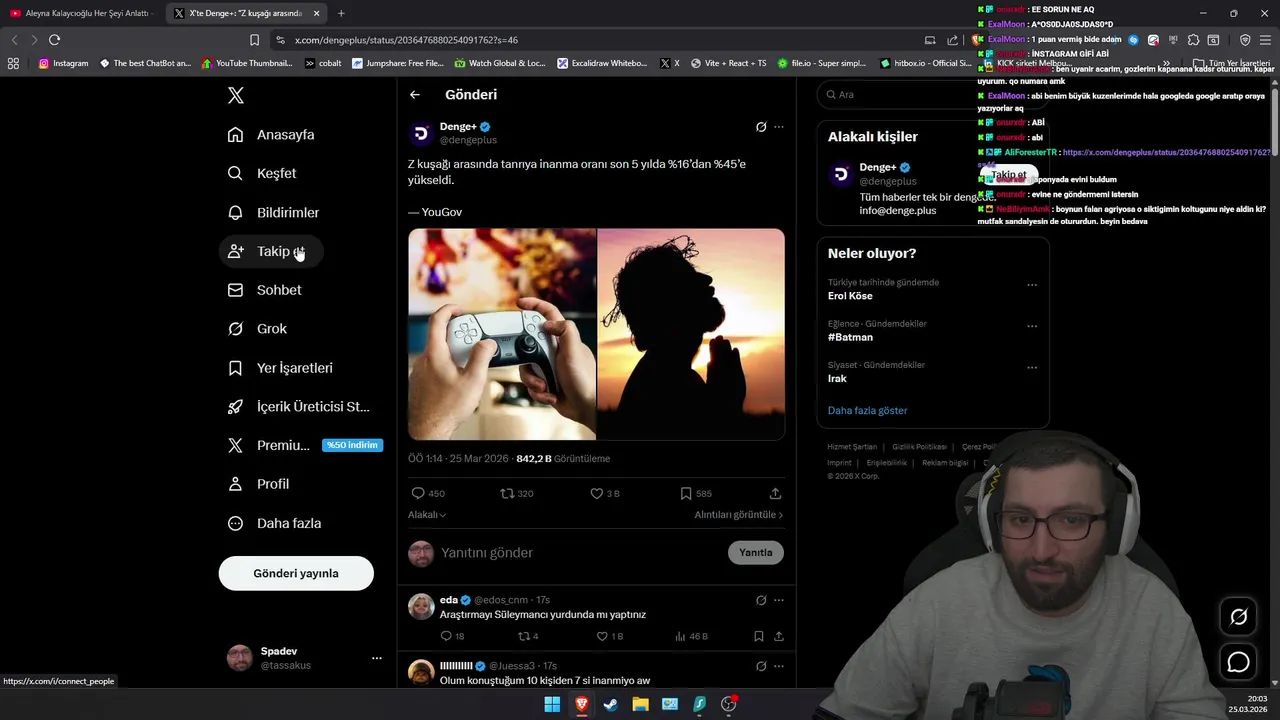Click the reply icon showing 450
This screenshot has width=1280, height=720.
[x=428, y=493]
